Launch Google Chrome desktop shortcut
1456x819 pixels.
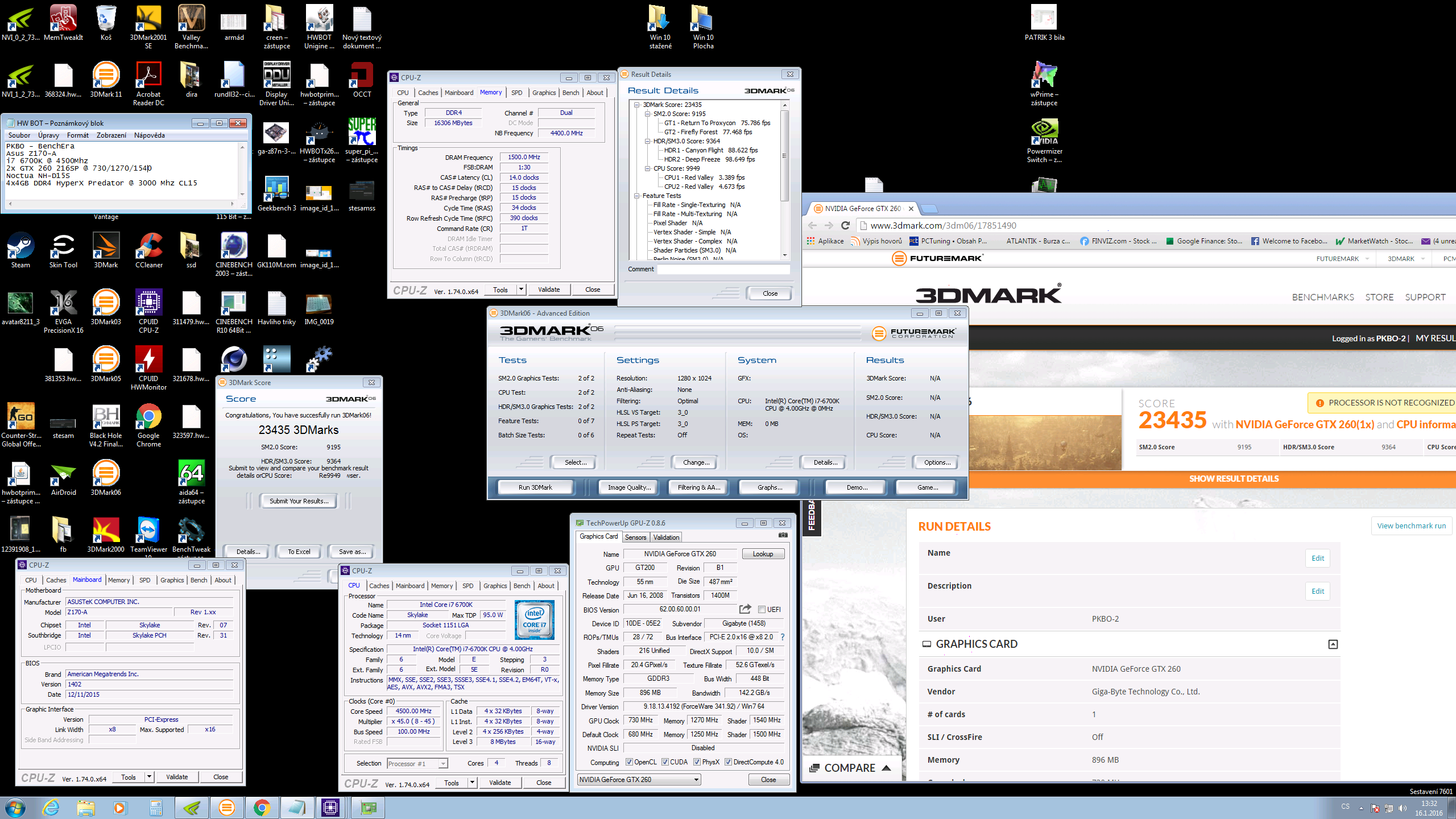148,425
